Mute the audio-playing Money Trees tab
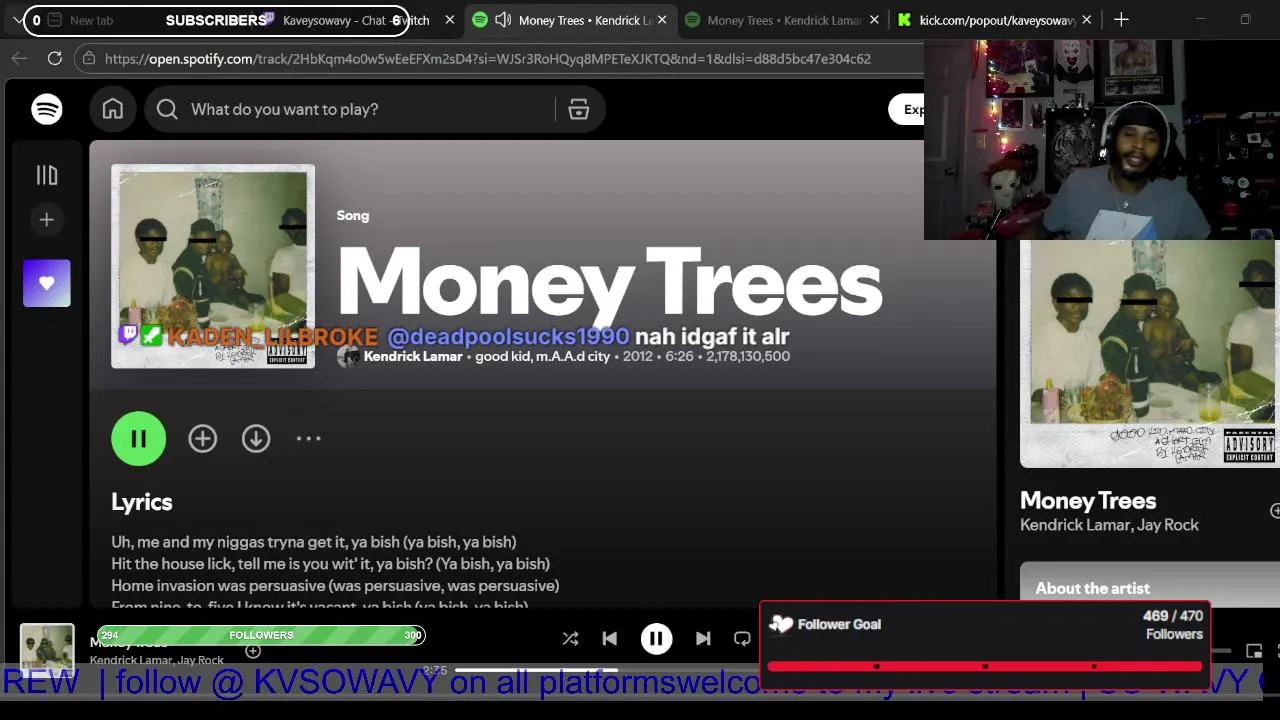Screen dimensions: 1280x720 point(503,20)
